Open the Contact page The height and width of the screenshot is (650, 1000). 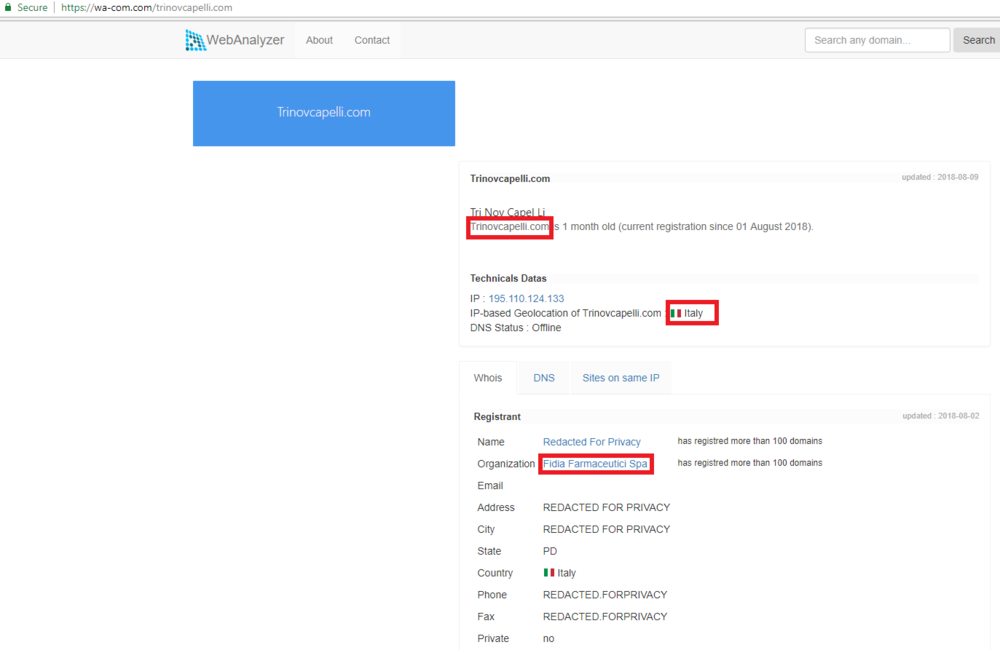click(x=372, y=40)
